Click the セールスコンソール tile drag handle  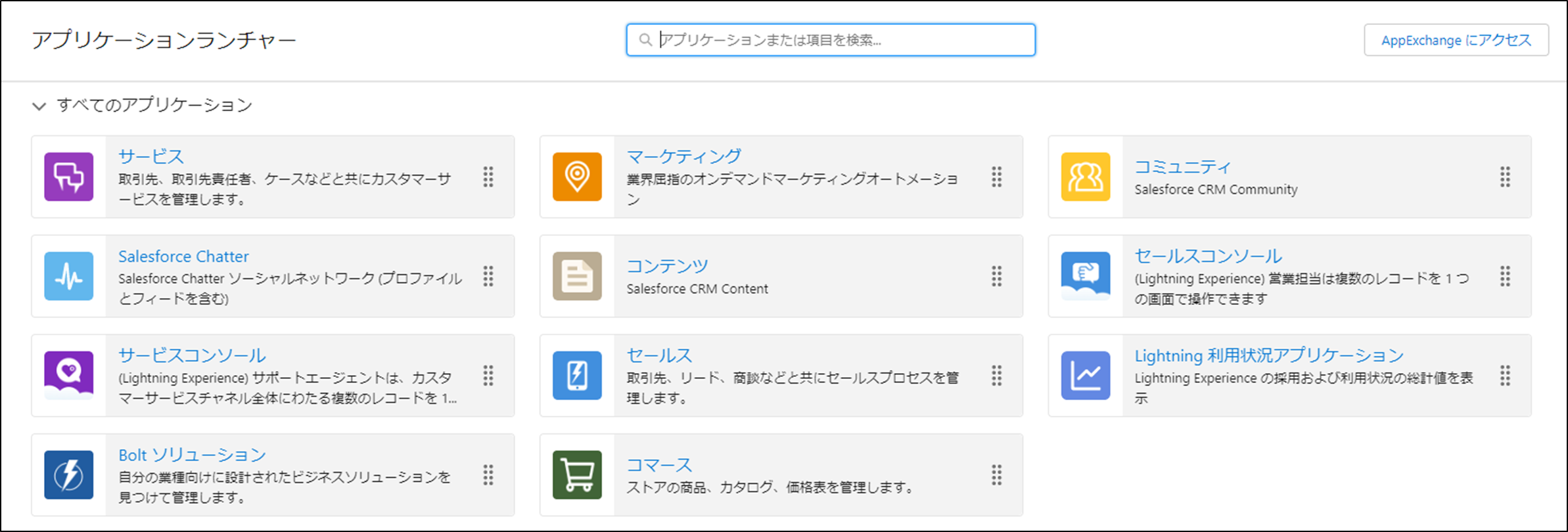pos(1506,276)
